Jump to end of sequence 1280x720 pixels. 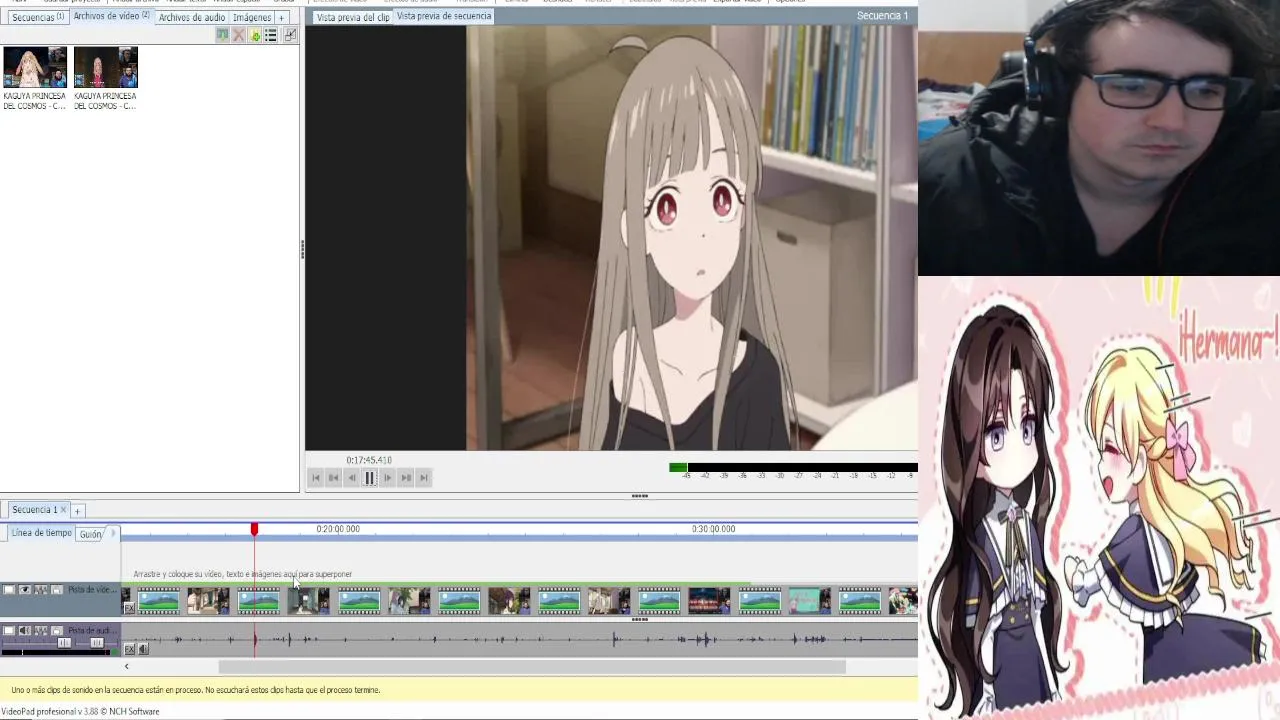[424, 478]
